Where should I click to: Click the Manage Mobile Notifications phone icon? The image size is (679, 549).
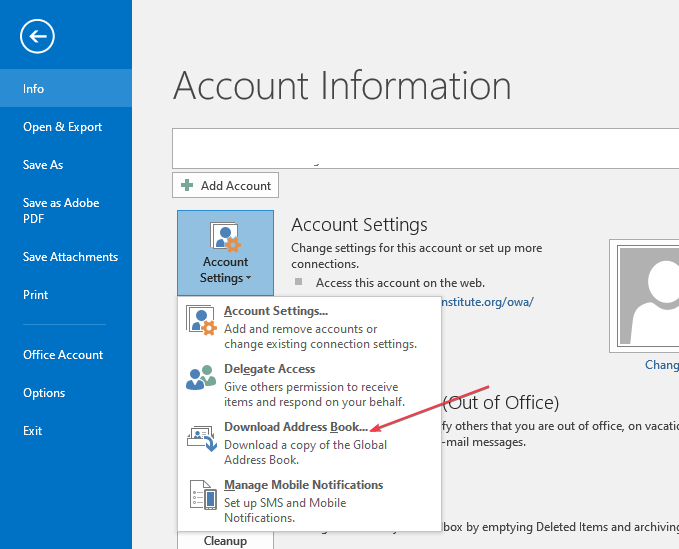(x=201, y=494)
